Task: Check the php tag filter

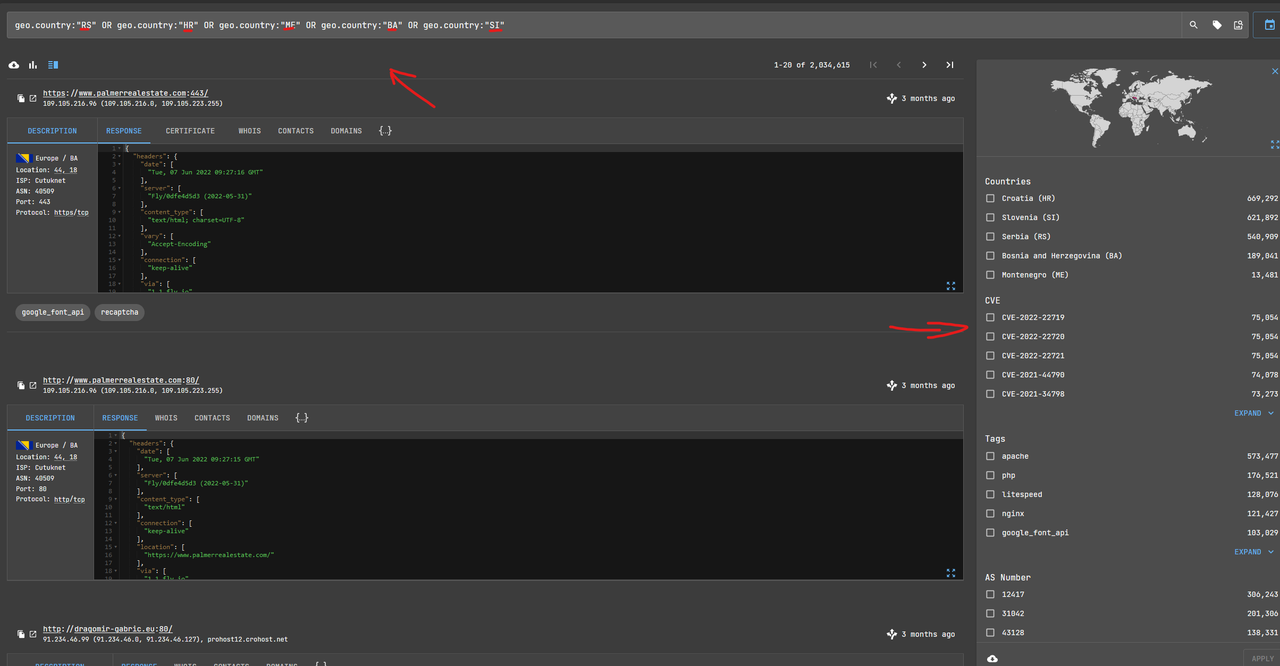Action: click(x=990, y=475)
